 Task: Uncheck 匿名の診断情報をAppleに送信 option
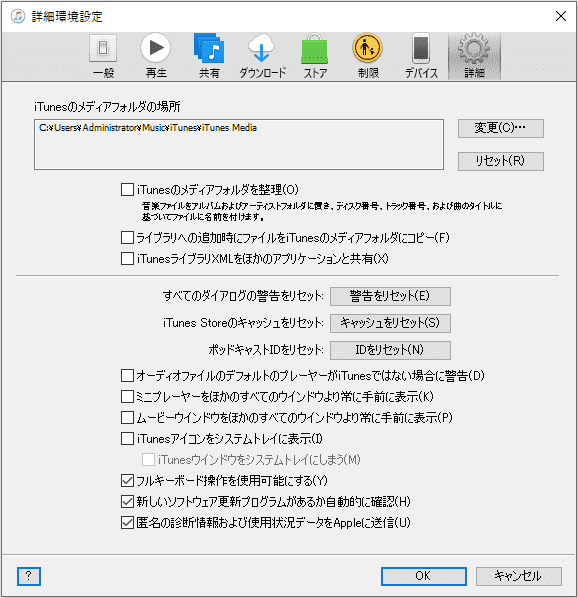coord(127,522)
